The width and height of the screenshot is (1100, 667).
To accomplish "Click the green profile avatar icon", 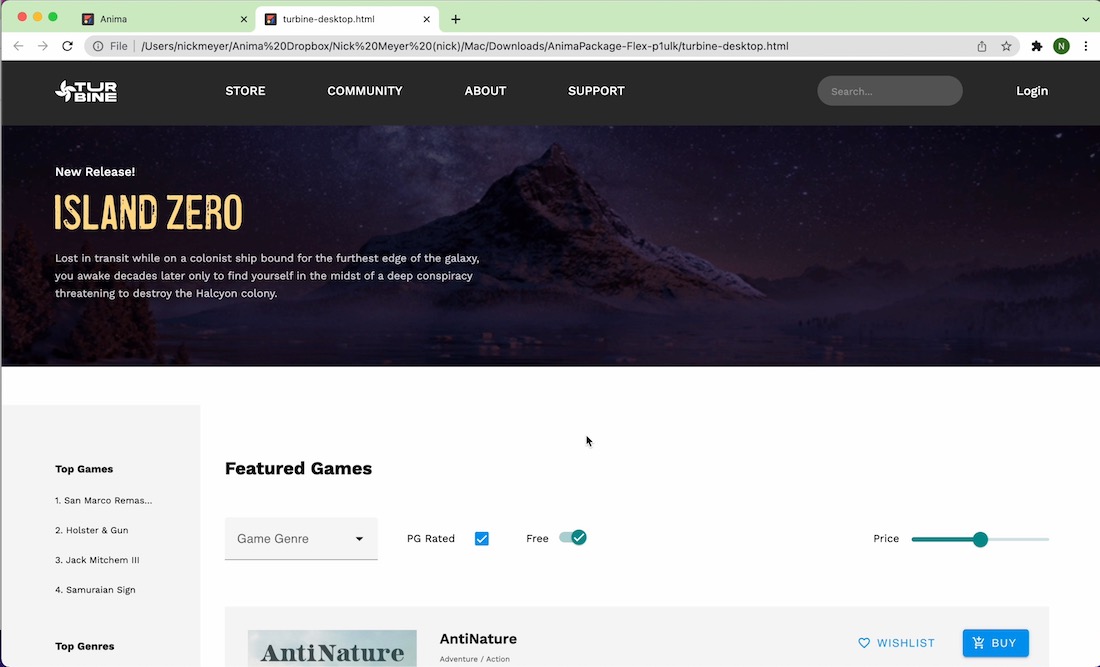I will (x=1061, y=46).
